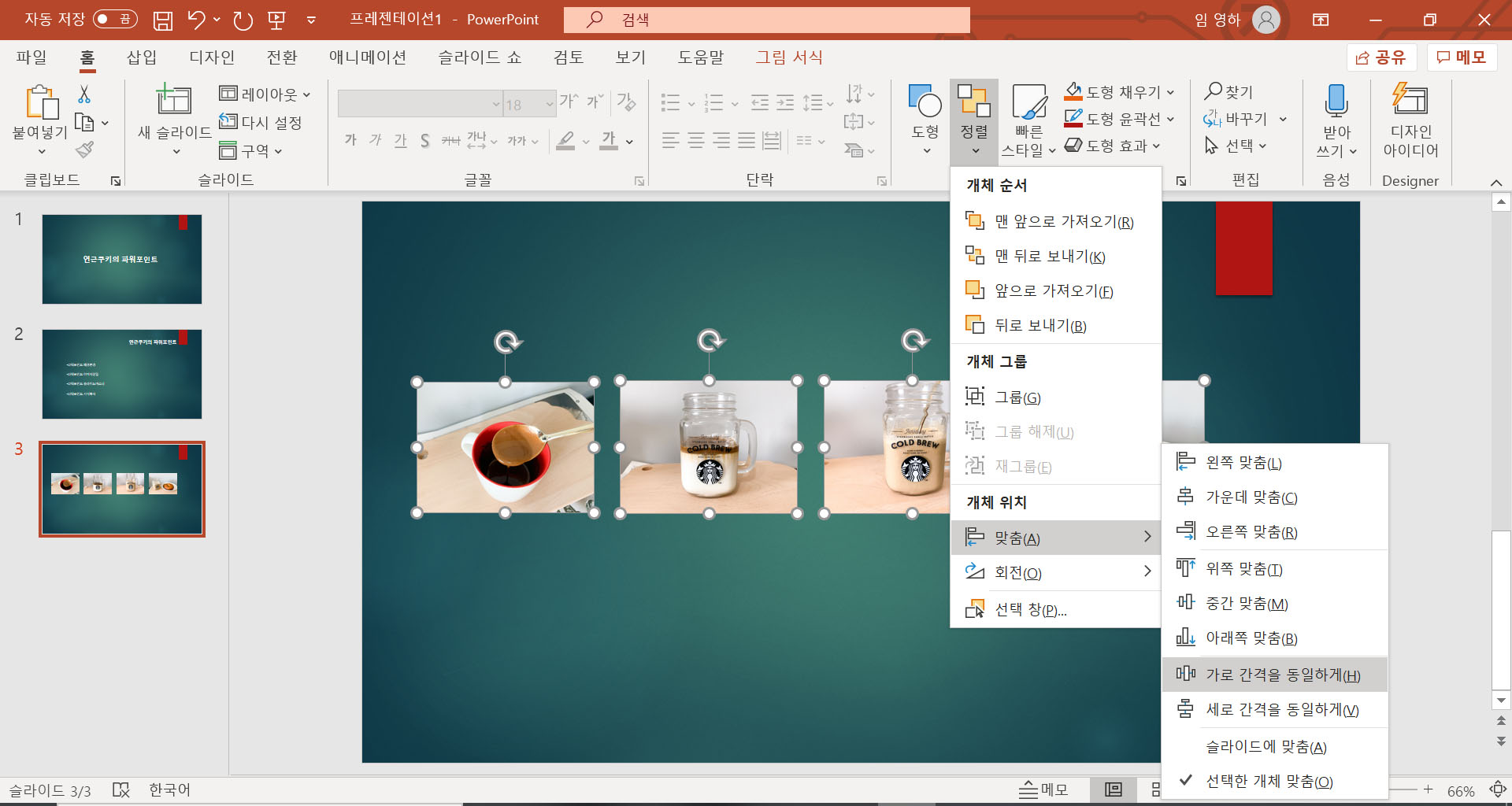This screenshot has width=1512, height=806.
Task: Open Section (구역) dropdown
Action: tap(250, 150)
